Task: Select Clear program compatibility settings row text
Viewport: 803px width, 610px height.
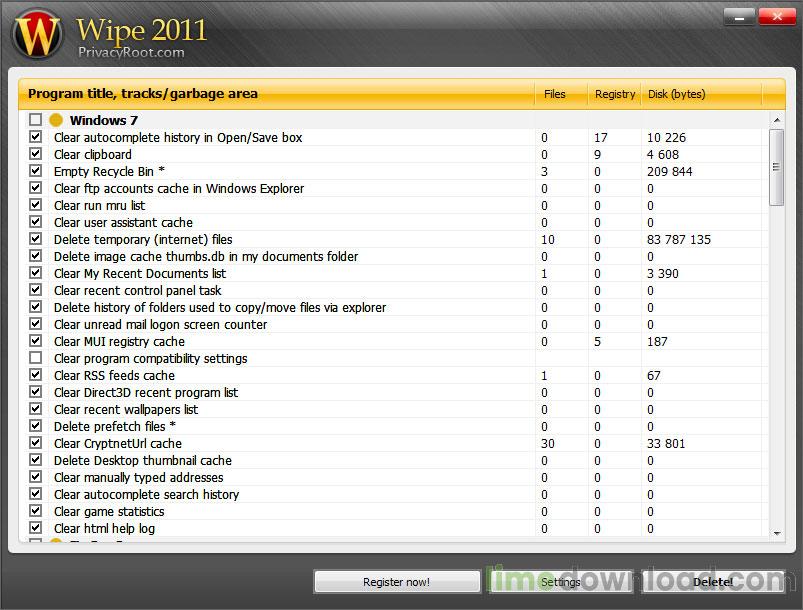Action: click(151, 359)
